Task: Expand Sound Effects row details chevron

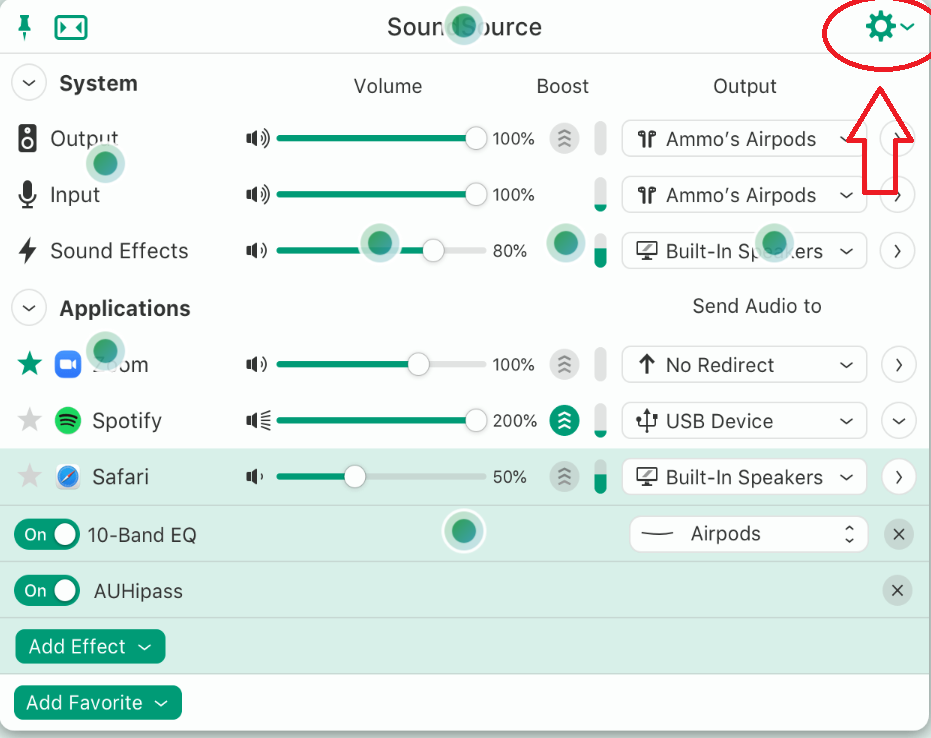Action: 897,251
